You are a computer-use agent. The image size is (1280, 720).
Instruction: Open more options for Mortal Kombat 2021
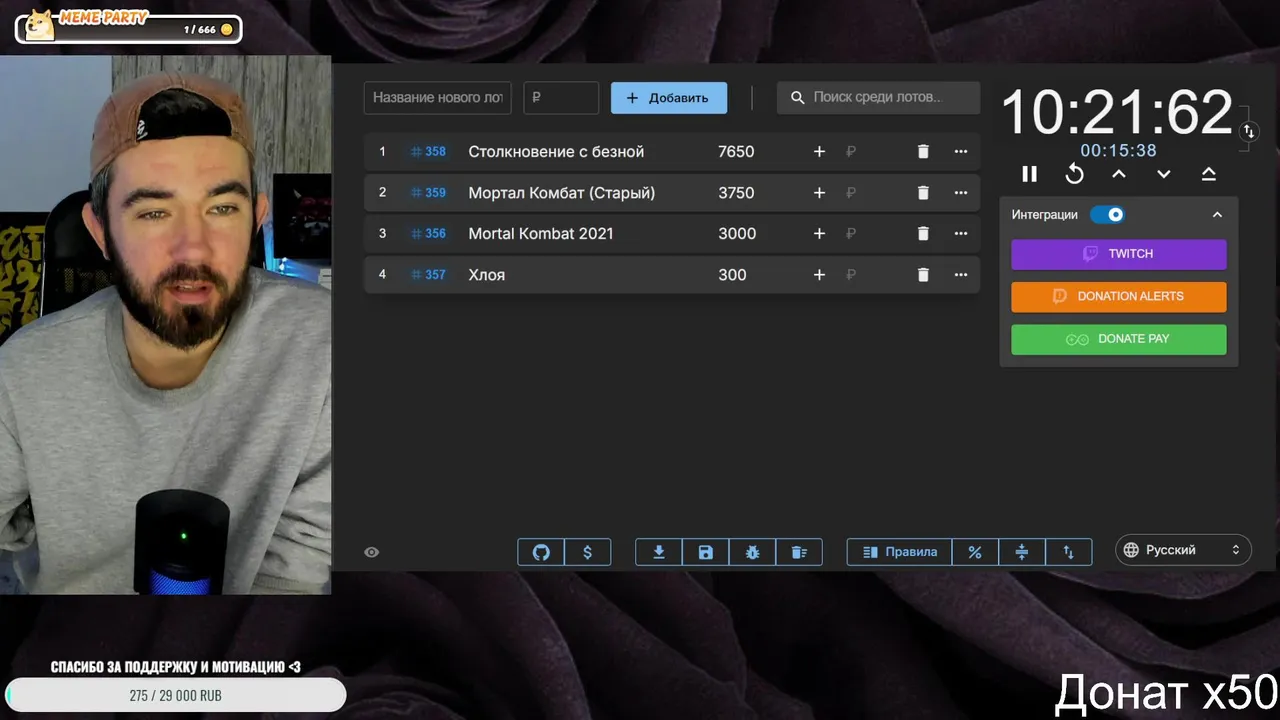(x=961, y=234)
